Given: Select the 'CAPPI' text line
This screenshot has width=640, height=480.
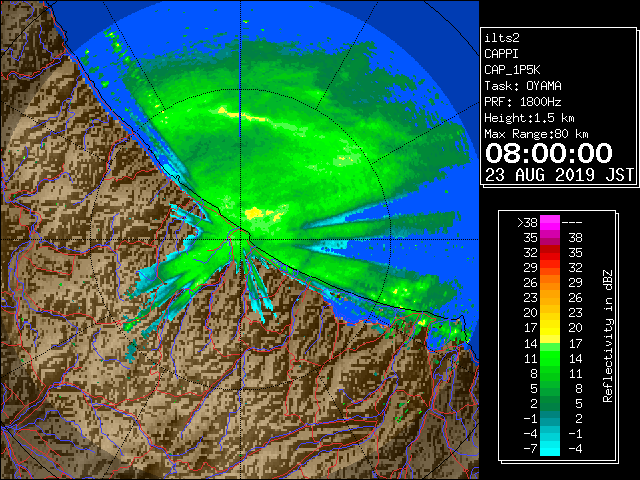Looking at the screenshot, I should (501, 54).
